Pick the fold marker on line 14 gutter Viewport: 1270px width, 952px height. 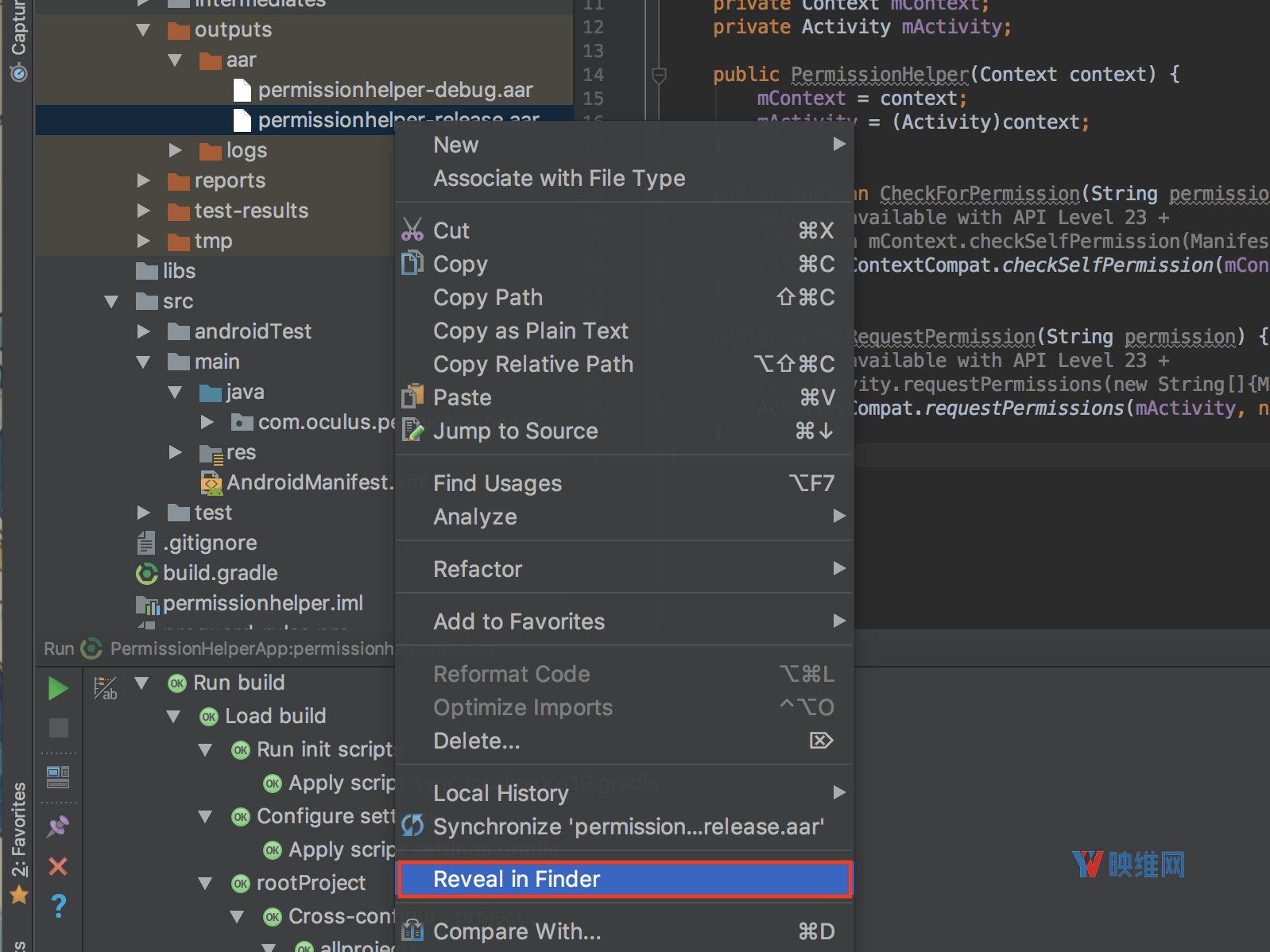tap(659, 75)
